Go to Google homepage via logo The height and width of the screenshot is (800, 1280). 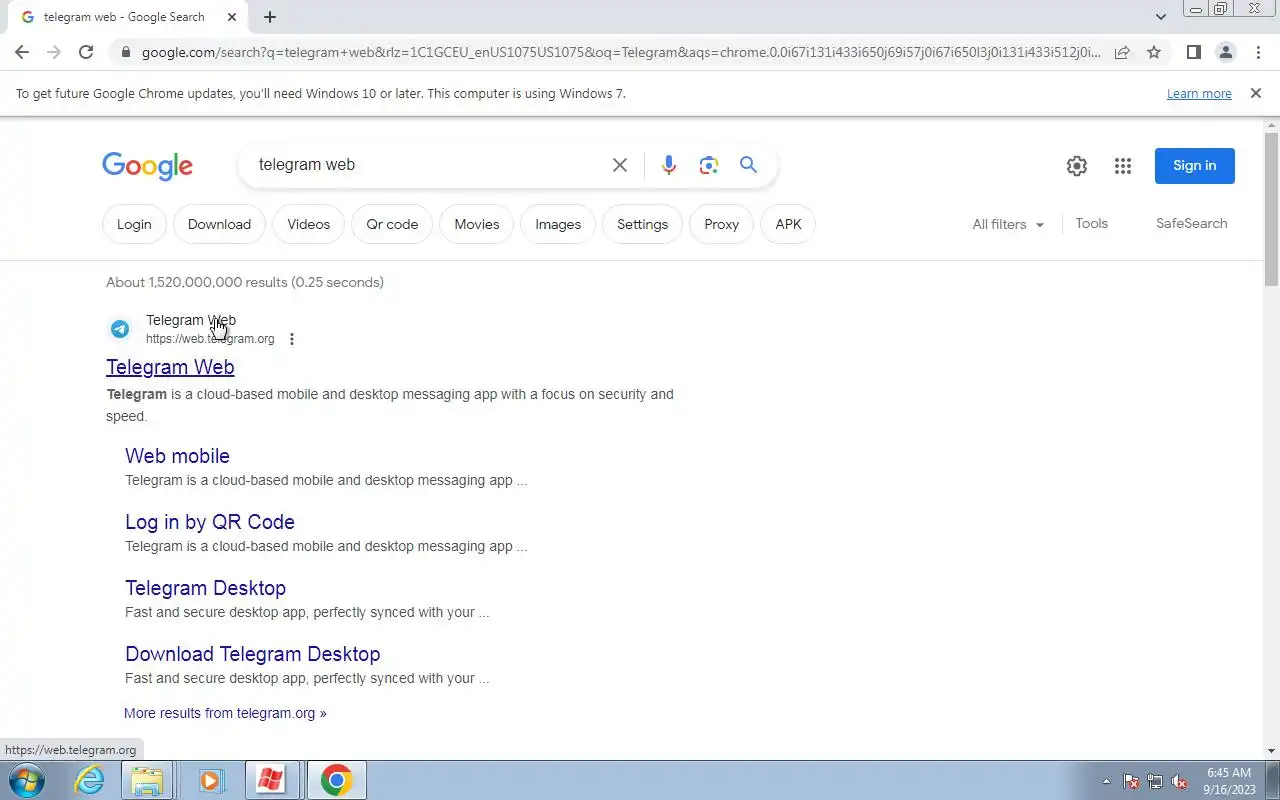147,166
